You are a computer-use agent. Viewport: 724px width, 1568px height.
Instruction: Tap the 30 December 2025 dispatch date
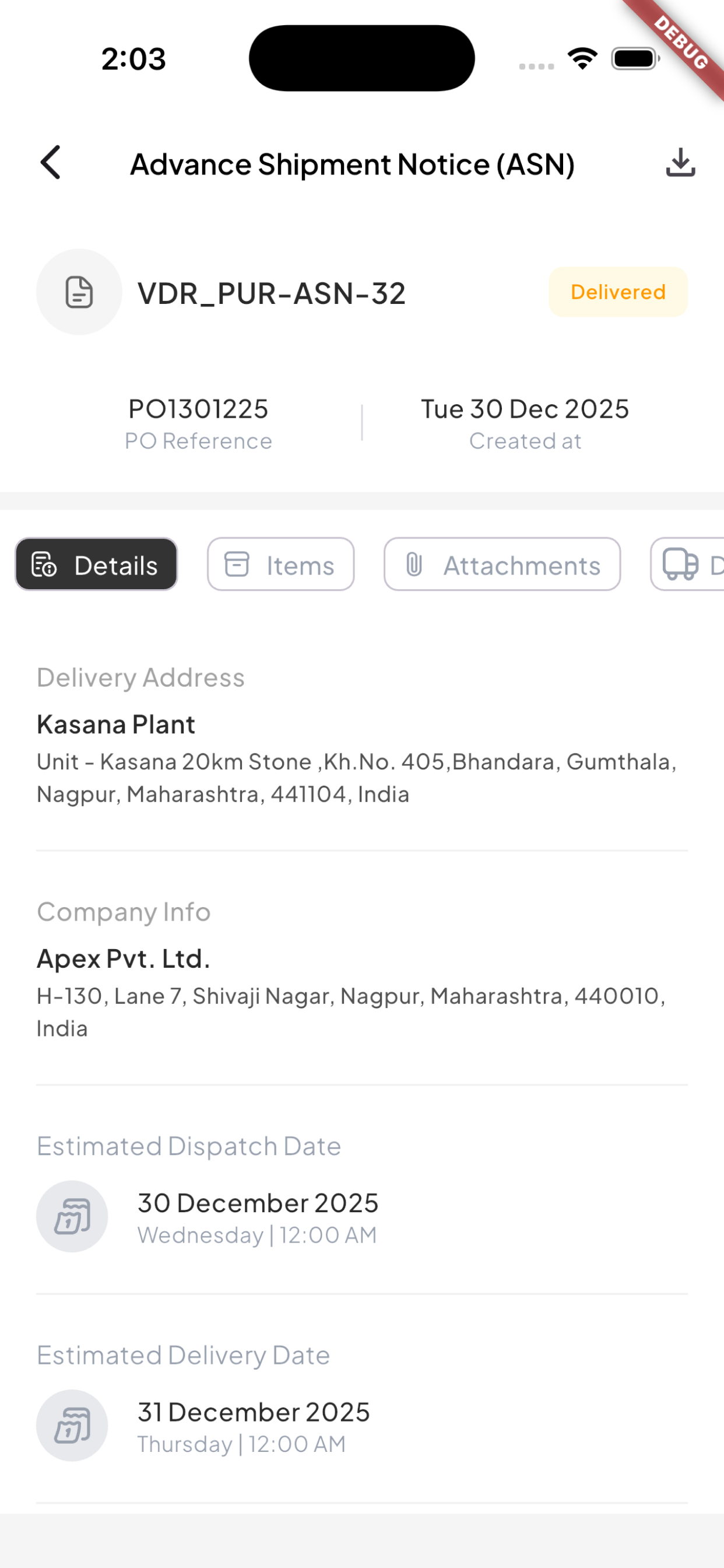(258, 1203)
